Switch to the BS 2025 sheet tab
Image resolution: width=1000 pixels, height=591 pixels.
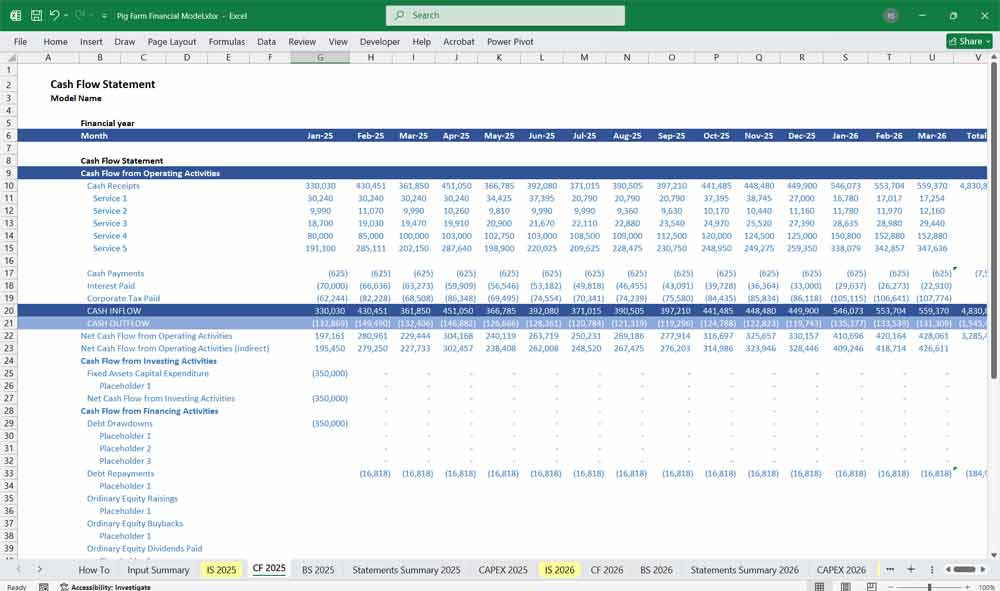pos(317,569)
